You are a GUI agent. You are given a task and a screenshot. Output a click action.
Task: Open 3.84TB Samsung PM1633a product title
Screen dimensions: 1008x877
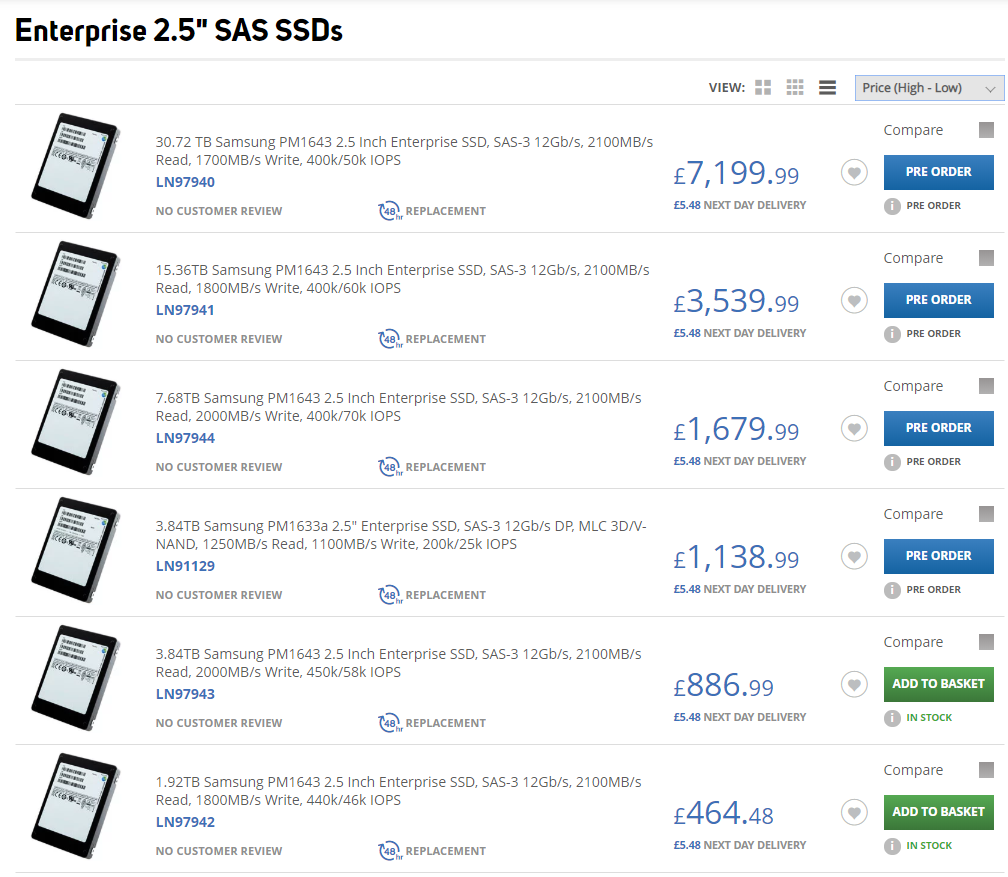click(x=401, y=535)
